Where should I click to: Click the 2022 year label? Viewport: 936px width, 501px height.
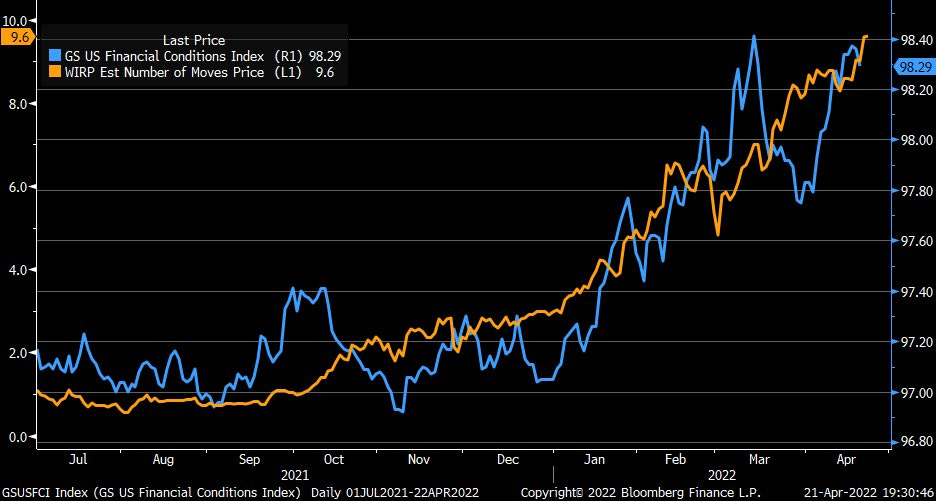[x=721, y=476]
